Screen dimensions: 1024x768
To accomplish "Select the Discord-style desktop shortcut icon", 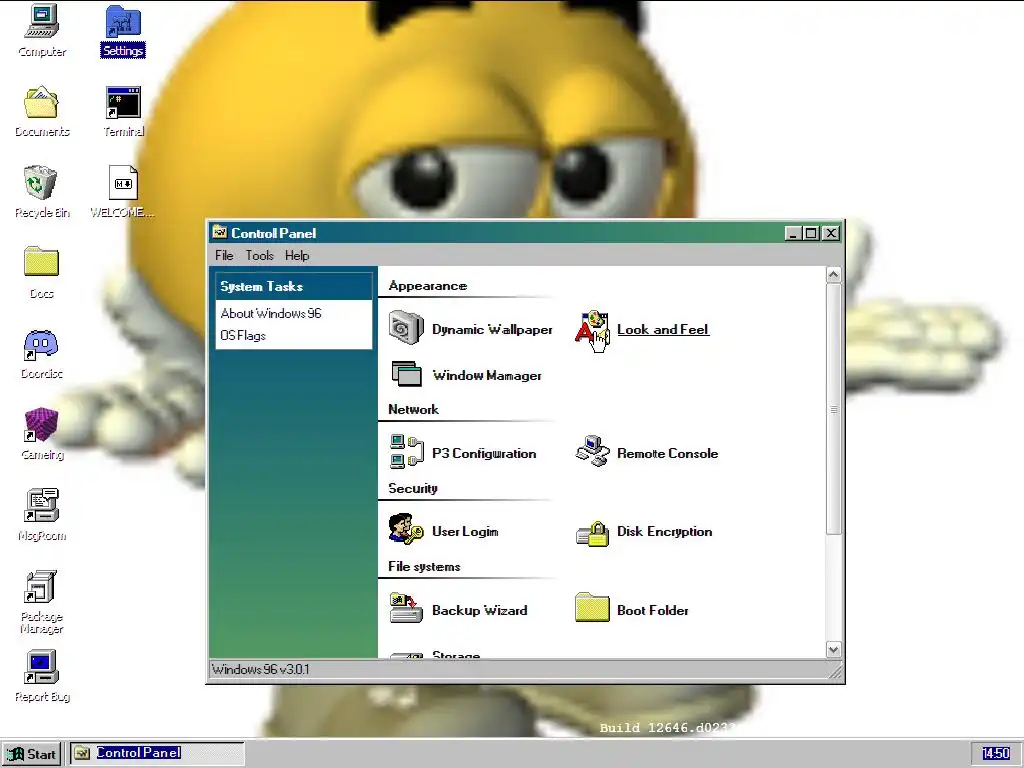I will (x=40, y=344).
